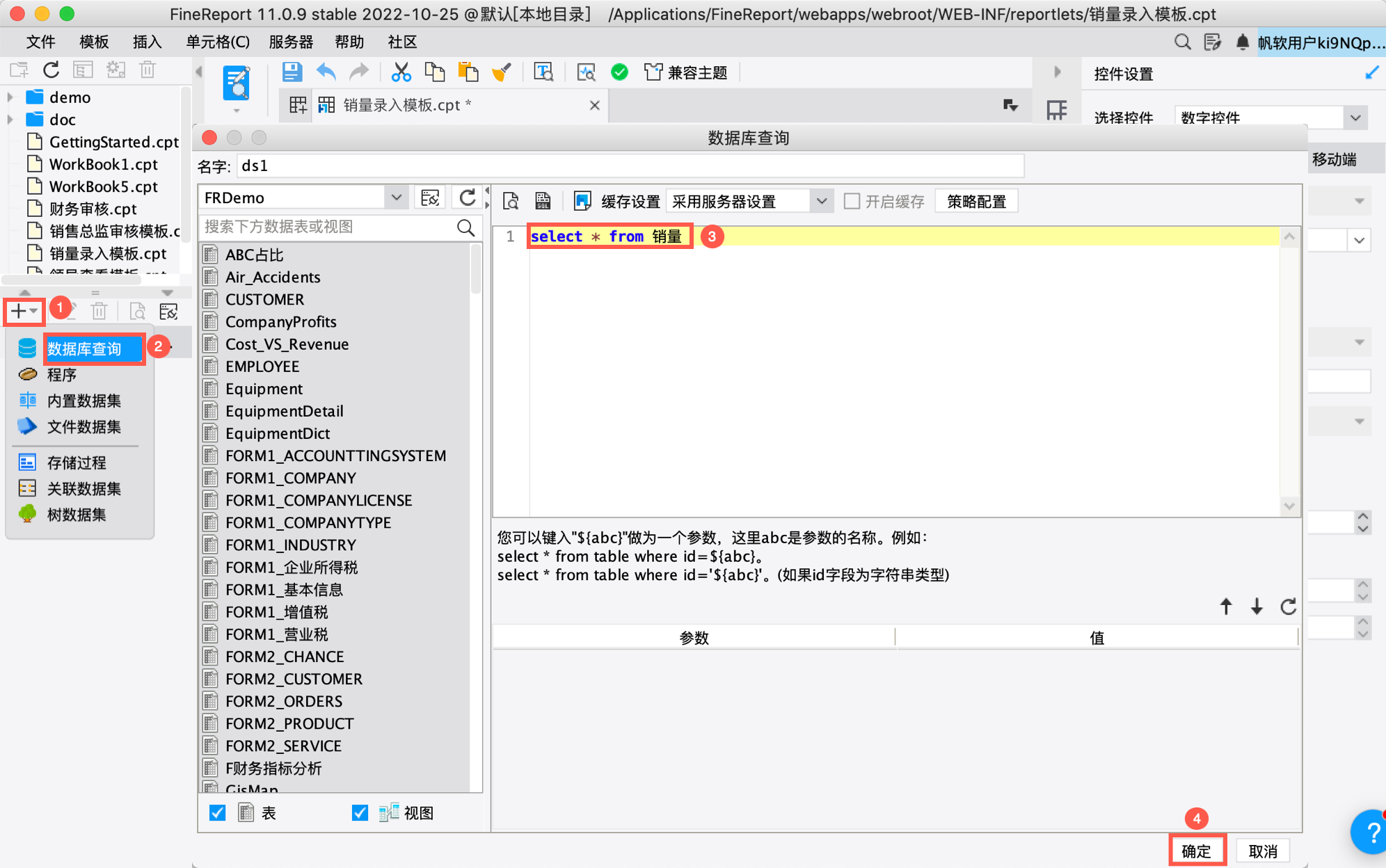
Task: Click the Paste clipboard icon
Action: point(468,72)
